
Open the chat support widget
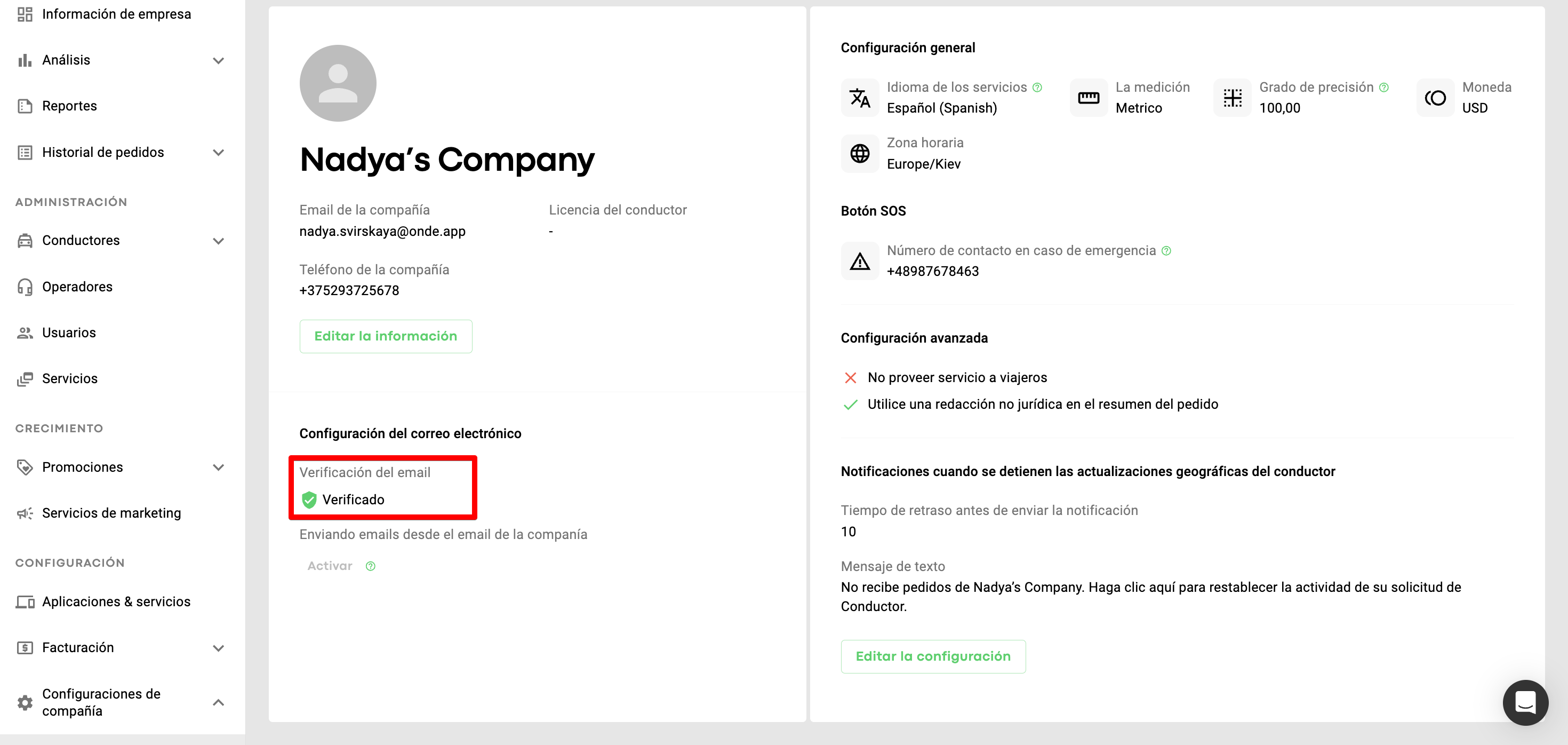(x=1525, y=702)
